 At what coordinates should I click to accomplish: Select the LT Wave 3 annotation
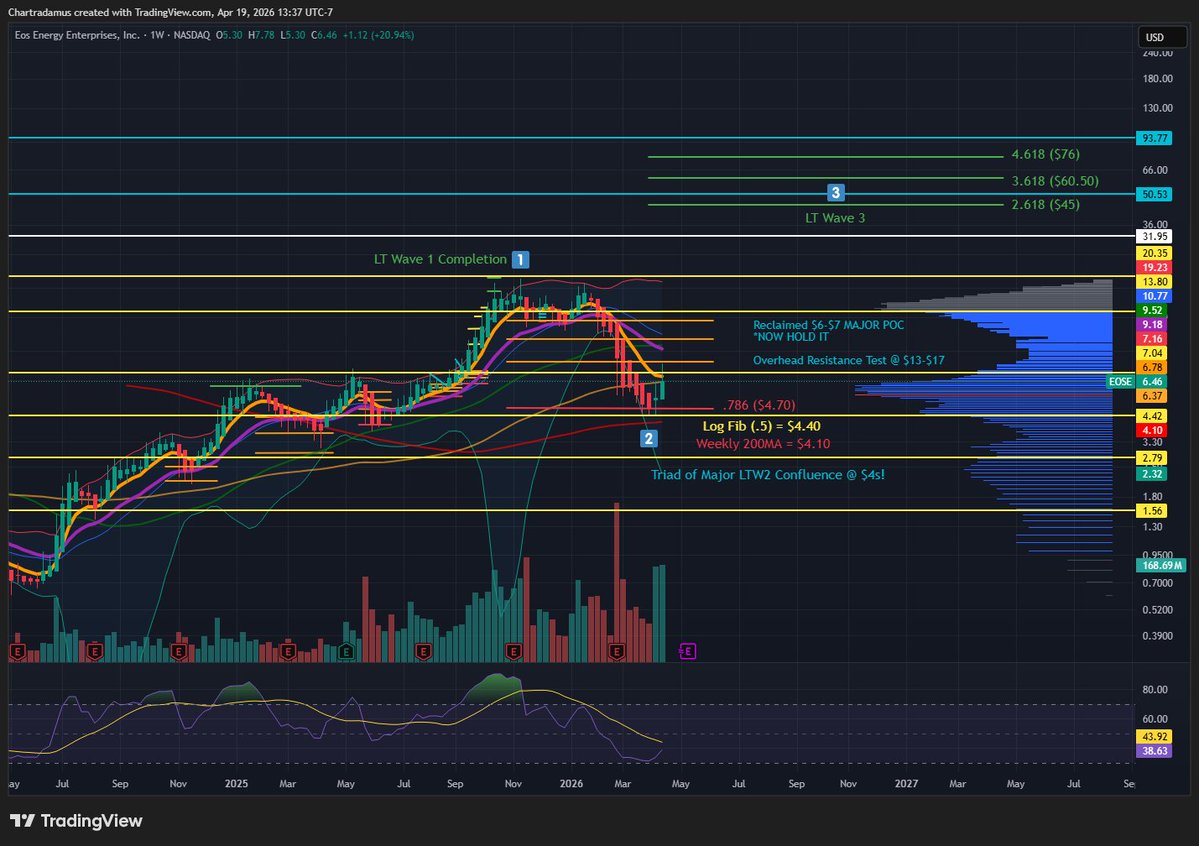[835, 218]
